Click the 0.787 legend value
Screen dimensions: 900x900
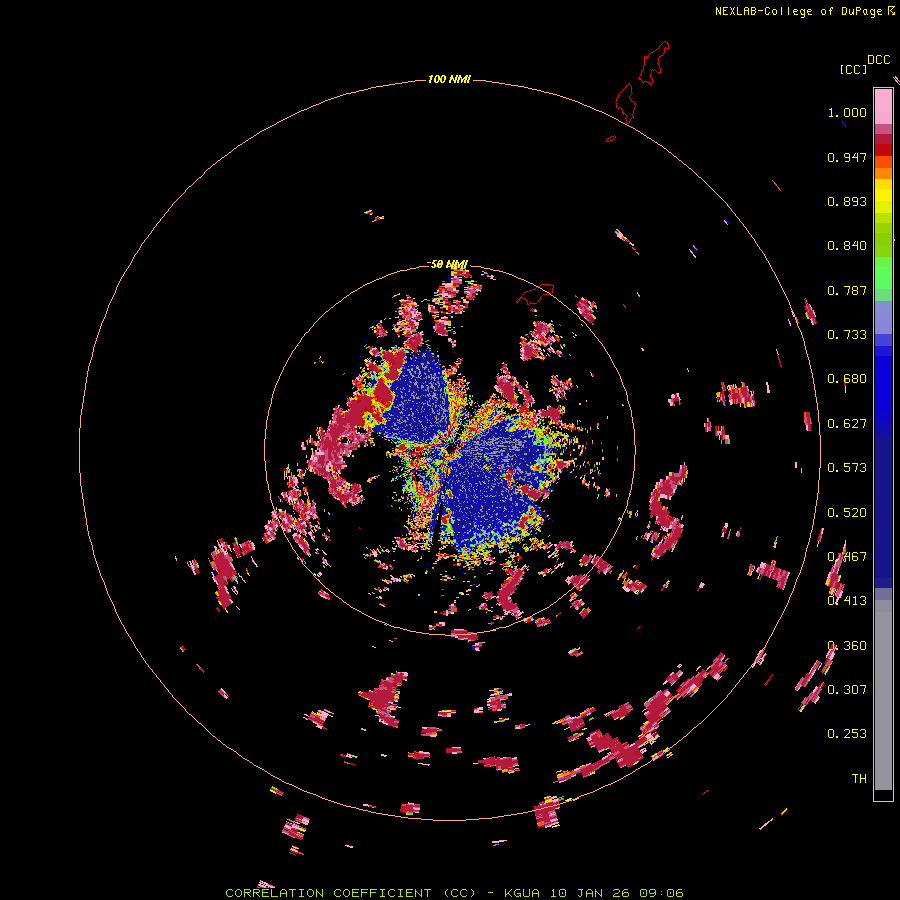[x=847, y=290]
